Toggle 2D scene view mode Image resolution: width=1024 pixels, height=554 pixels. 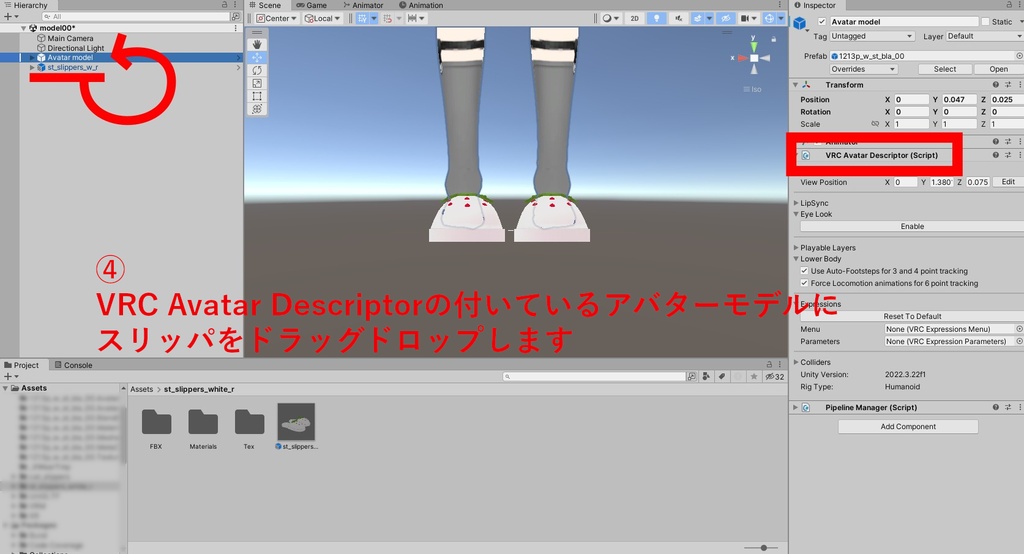tap(635, 18)
